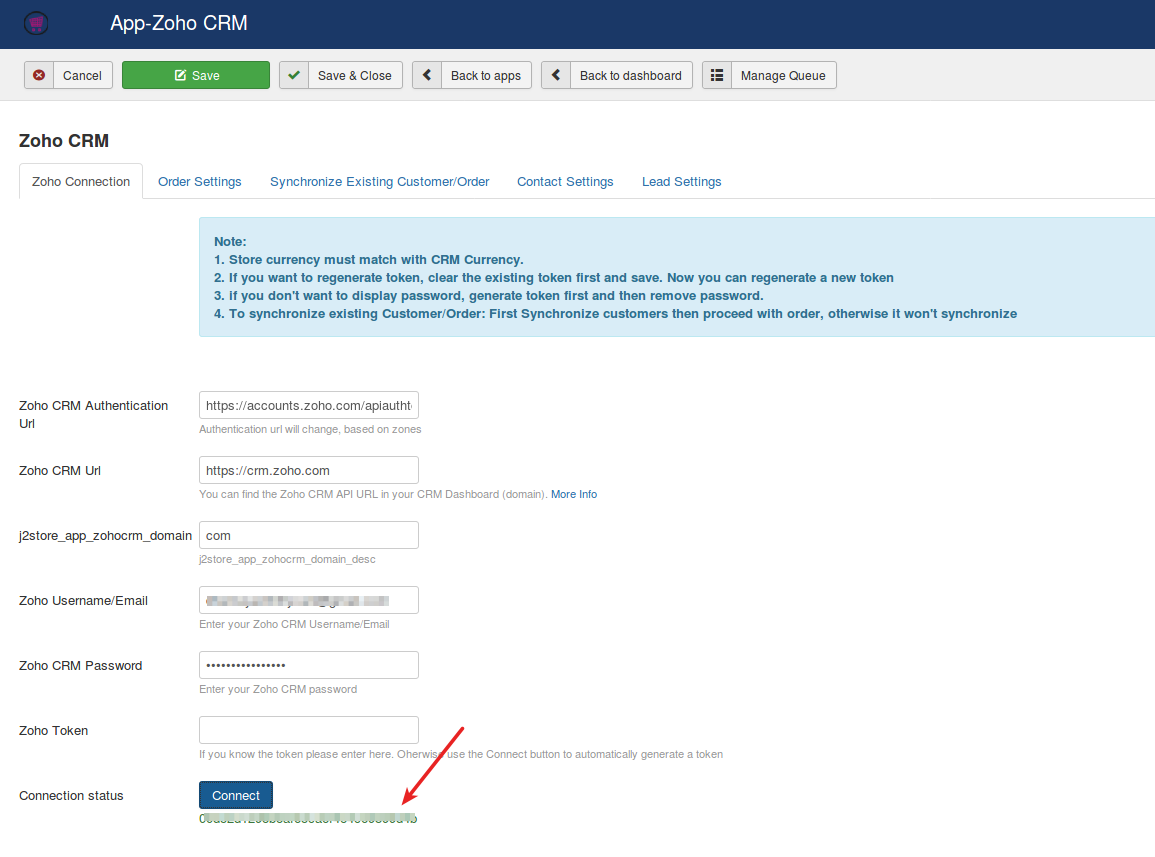Click the 'Zoho CRM' page heading
This screenshot has height=857, width=1155.
point(64,141)
